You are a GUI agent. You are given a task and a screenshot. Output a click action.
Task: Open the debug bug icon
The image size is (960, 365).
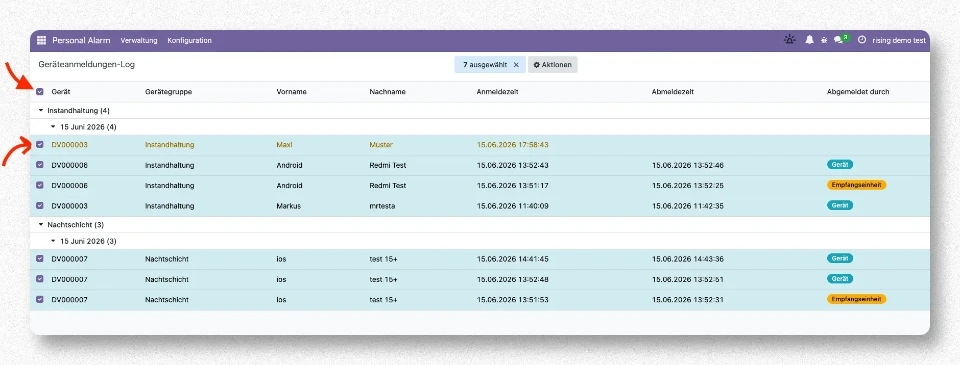[x=824, y=40]
